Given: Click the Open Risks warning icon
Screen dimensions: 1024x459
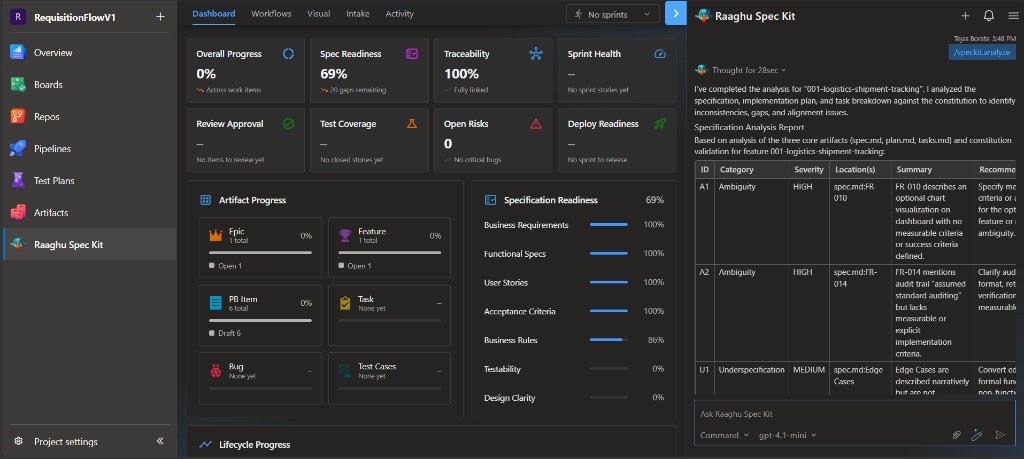Looking at the screenshot, I should coord(536,123).
